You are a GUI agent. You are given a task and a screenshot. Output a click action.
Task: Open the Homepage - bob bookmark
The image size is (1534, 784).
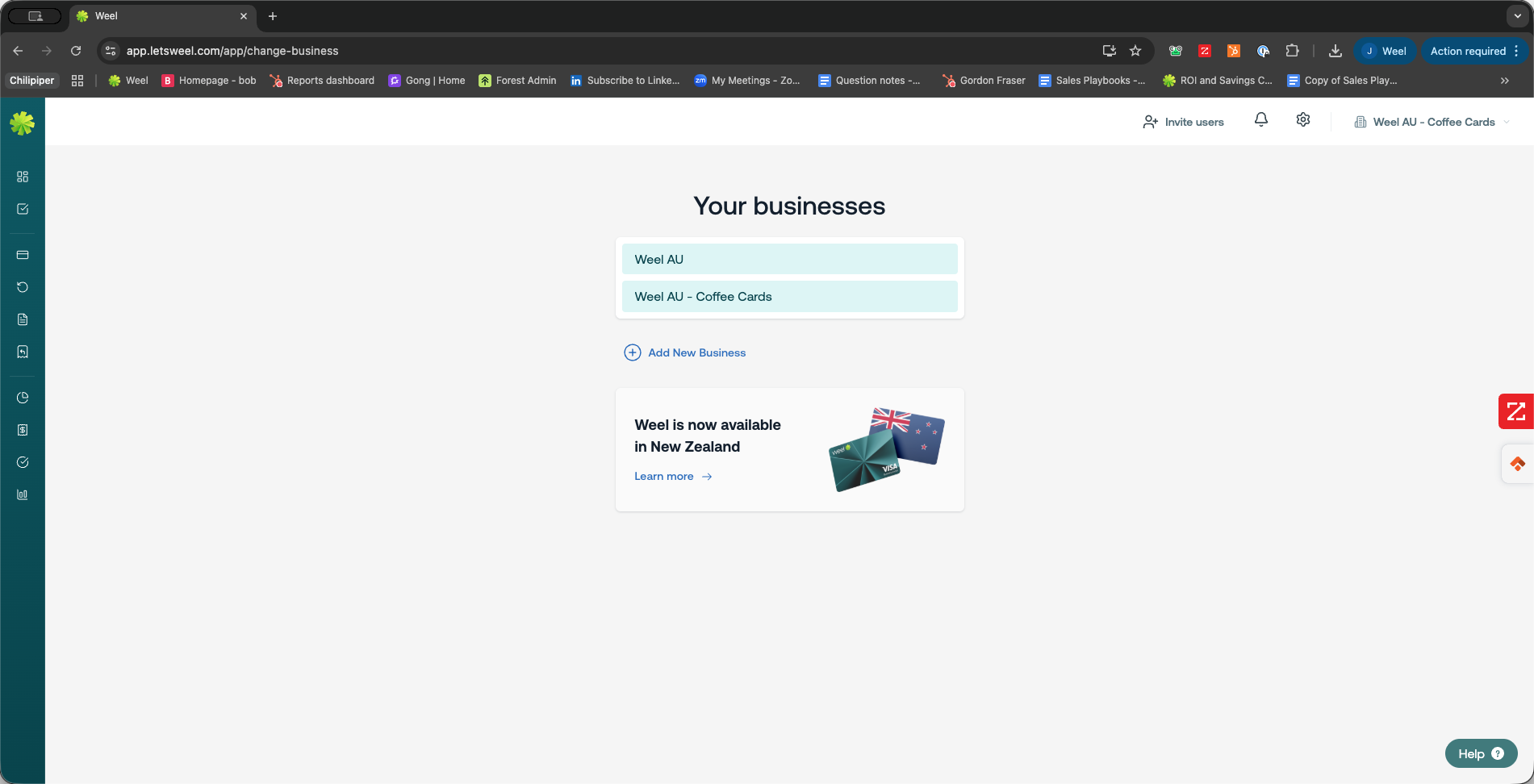[209, 81]
